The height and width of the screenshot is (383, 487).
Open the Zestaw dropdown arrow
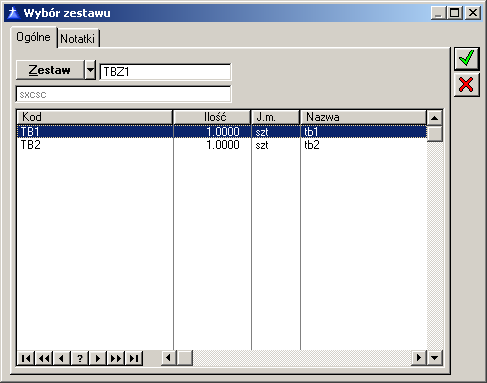[90, 70]
